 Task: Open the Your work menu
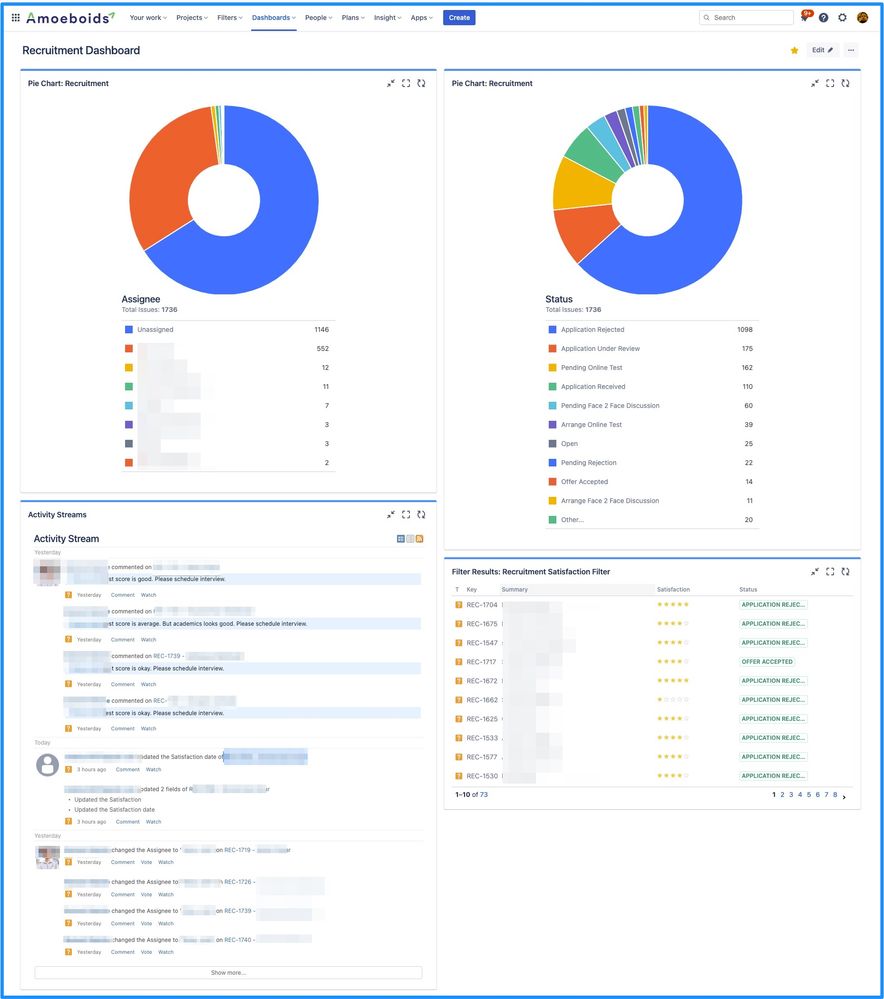click(147, 17)
